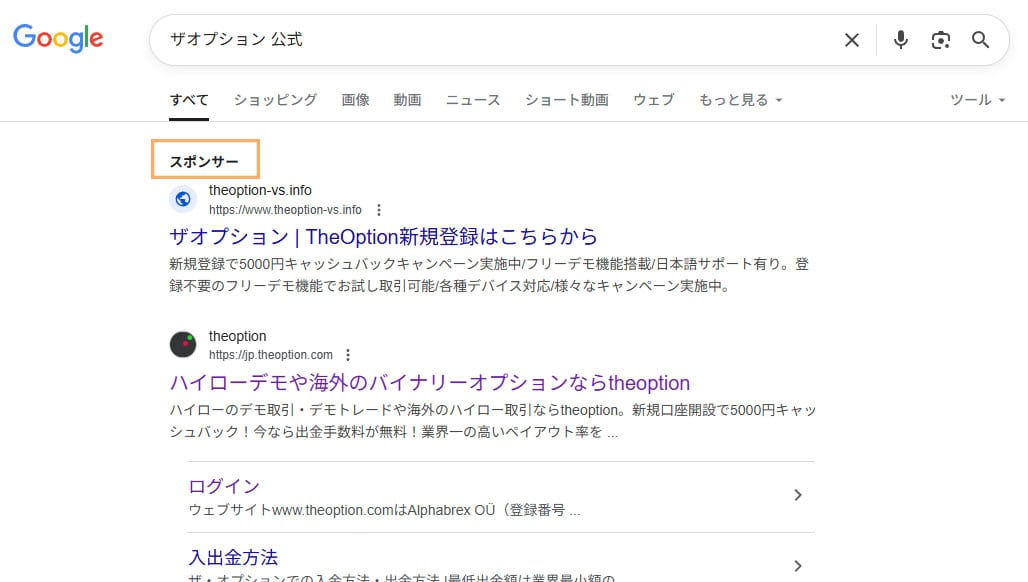Switch to the ニュース tab

473,100
